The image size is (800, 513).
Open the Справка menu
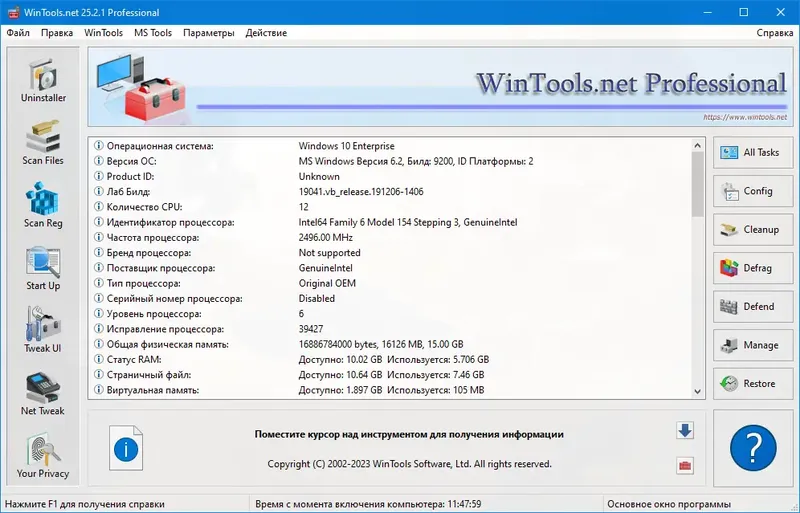tap(774, 33)
